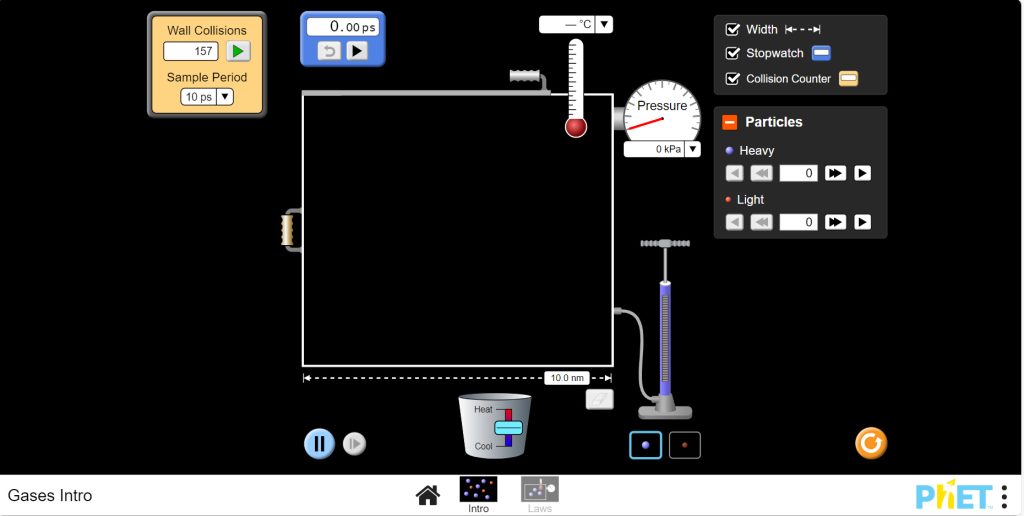This screenshot has height=516, width=1024.
Task: Open the temperature units dropdown
Action: 604,25
